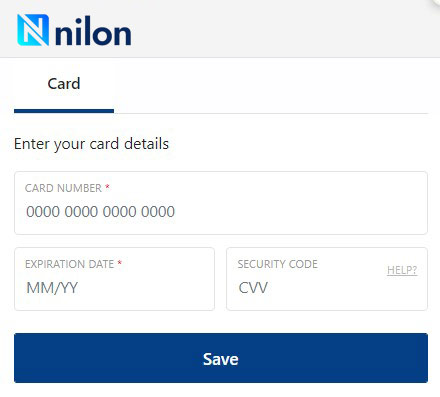The image size is (440, 397).
Task: Click the red asterisk next to CARD NUMBER
Action: point(107,187)
